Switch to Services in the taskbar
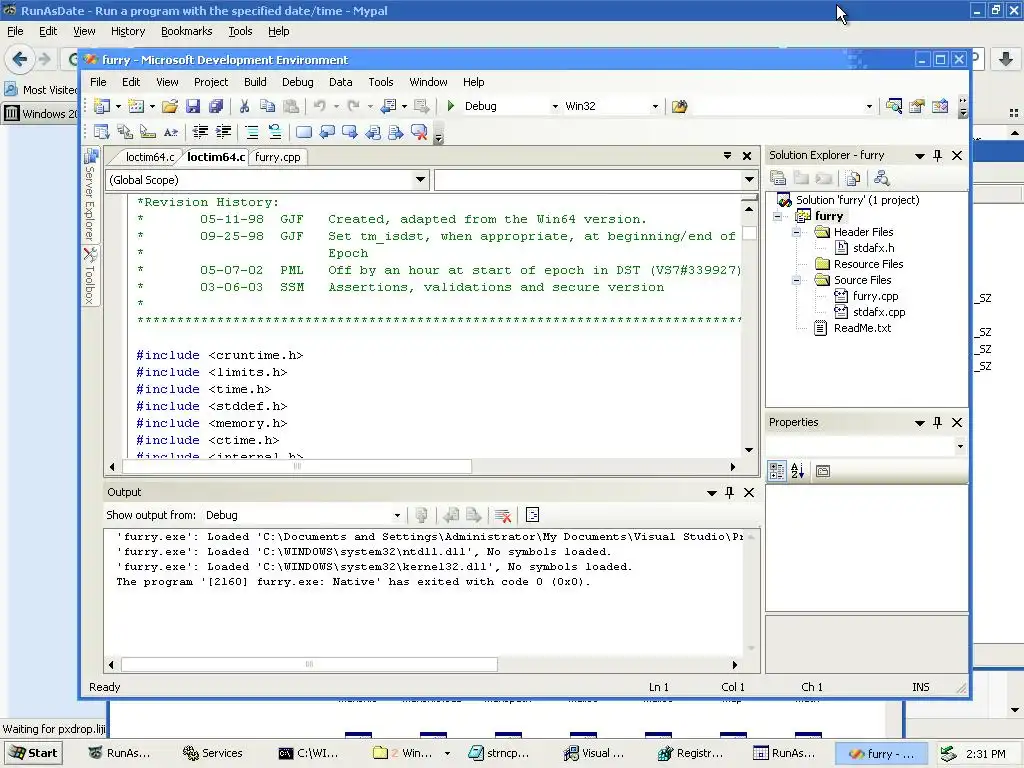Viewport: 1024px width, 768px height. 213,753
